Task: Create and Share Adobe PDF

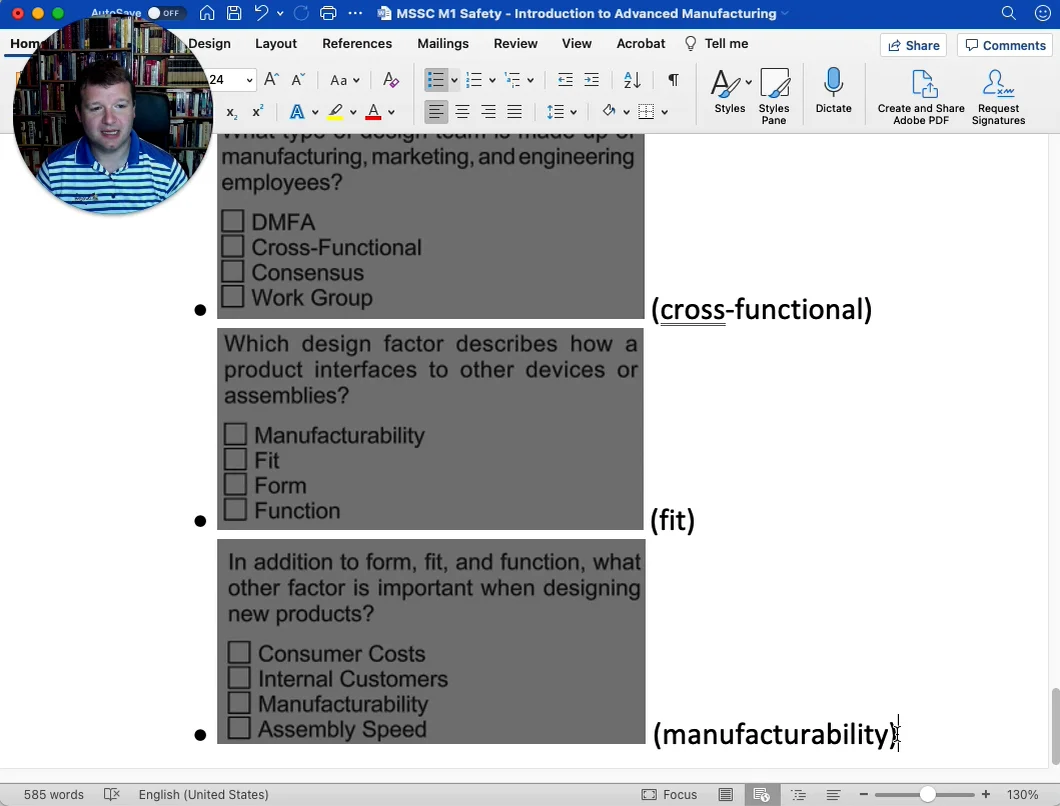Action: (921, 96)
